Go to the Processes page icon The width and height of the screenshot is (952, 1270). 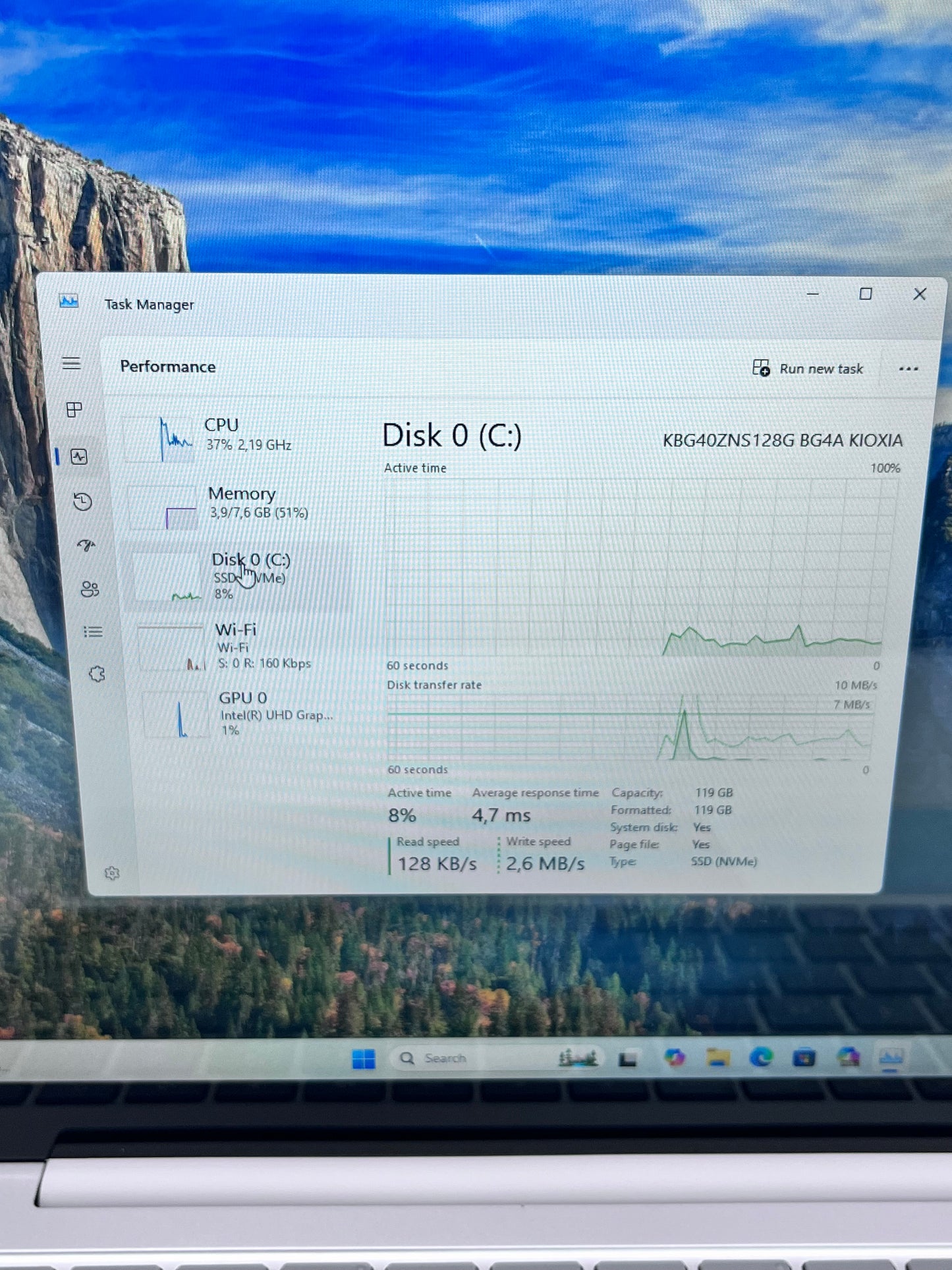tap(74, 410)
